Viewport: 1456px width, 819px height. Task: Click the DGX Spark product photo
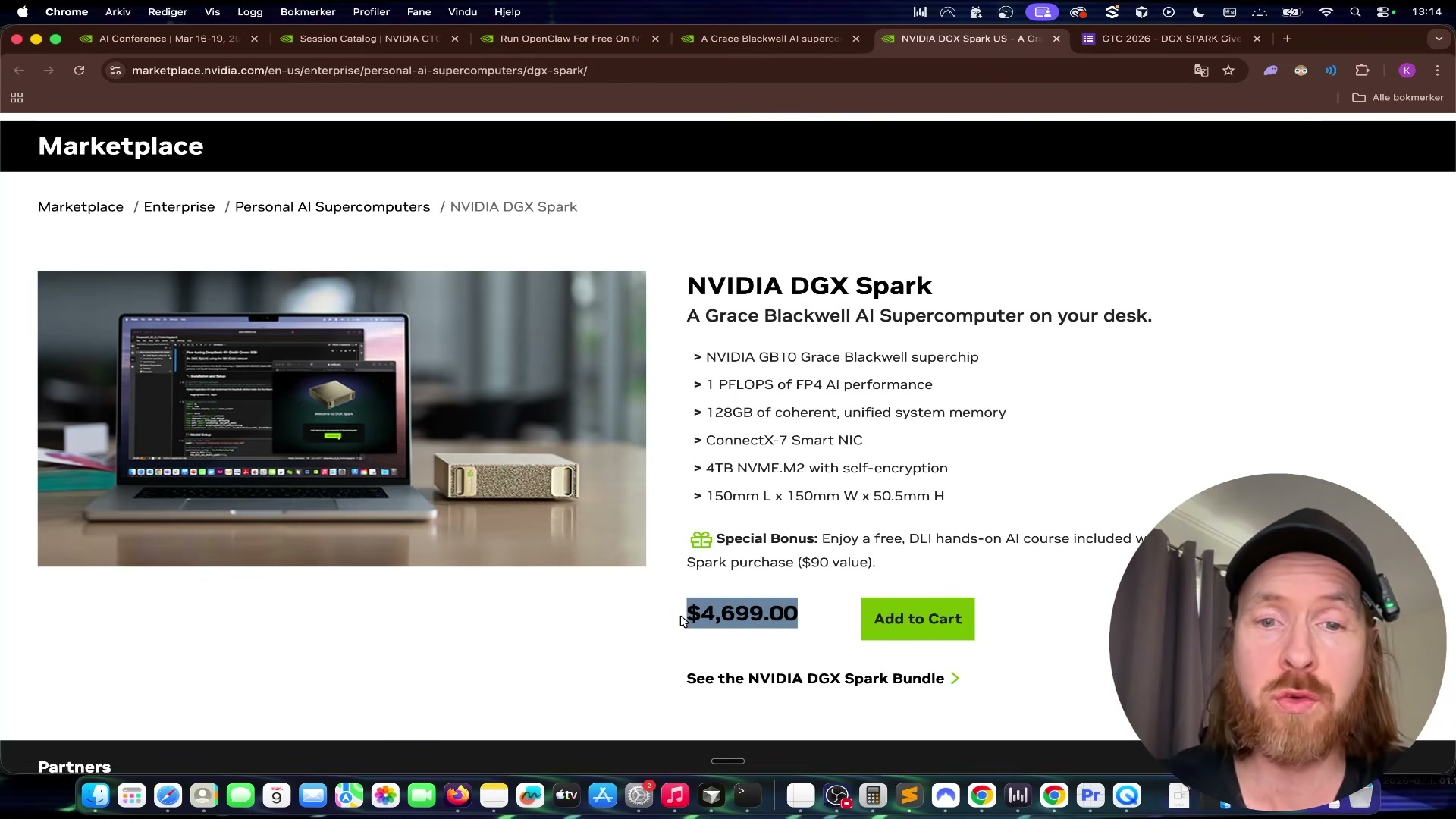[x=342, y=419]
